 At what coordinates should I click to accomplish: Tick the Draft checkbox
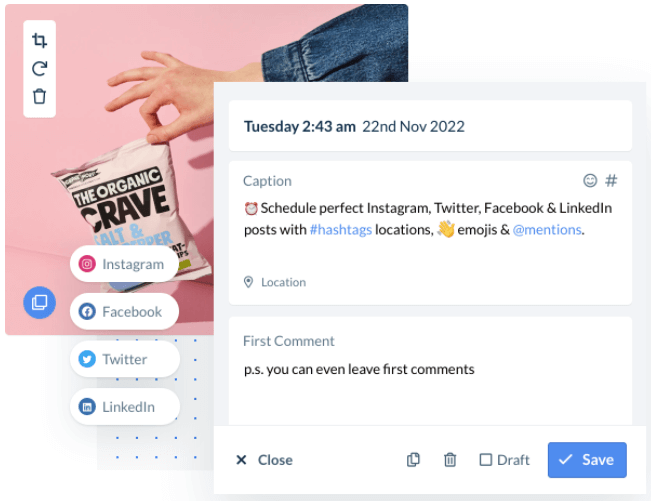(x=485, y=460)
